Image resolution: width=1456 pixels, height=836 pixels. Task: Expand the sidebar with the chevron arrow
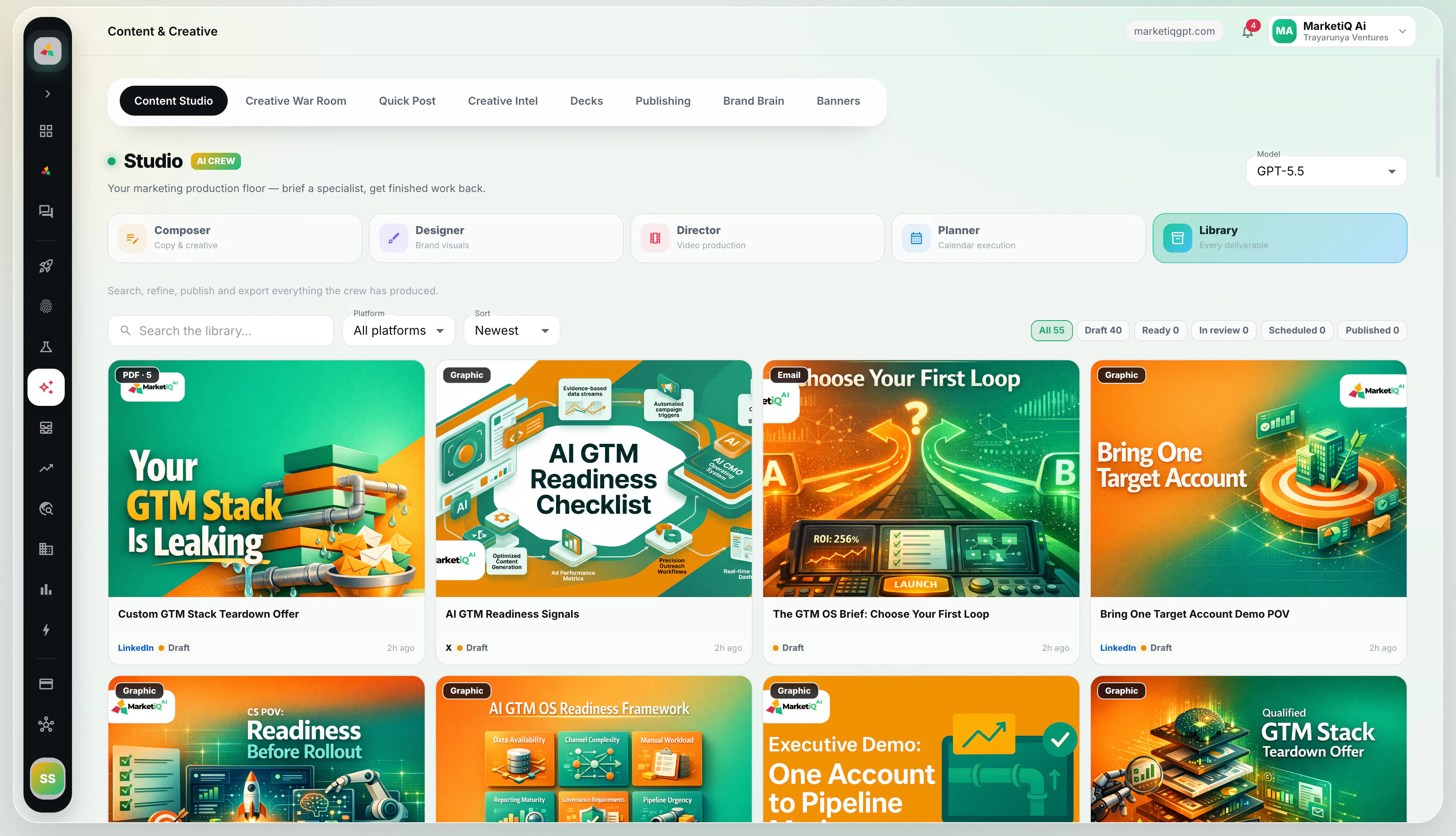[48, 94]
